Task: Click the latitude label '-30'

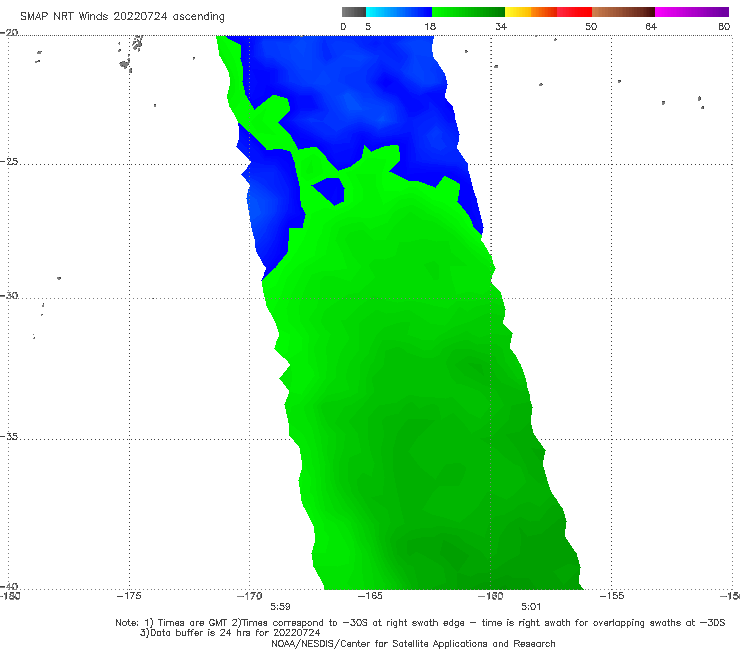Action: 9,295
